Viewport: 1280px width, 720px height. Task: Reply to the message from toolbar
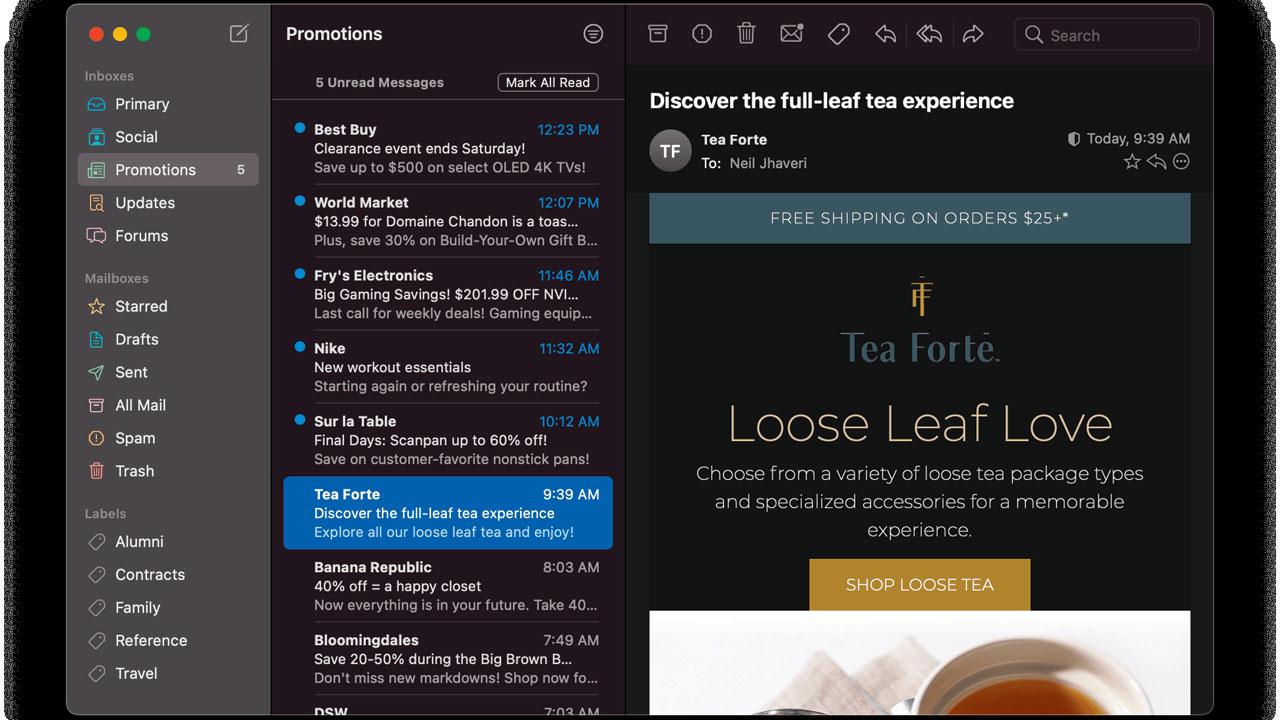point(885,35)
